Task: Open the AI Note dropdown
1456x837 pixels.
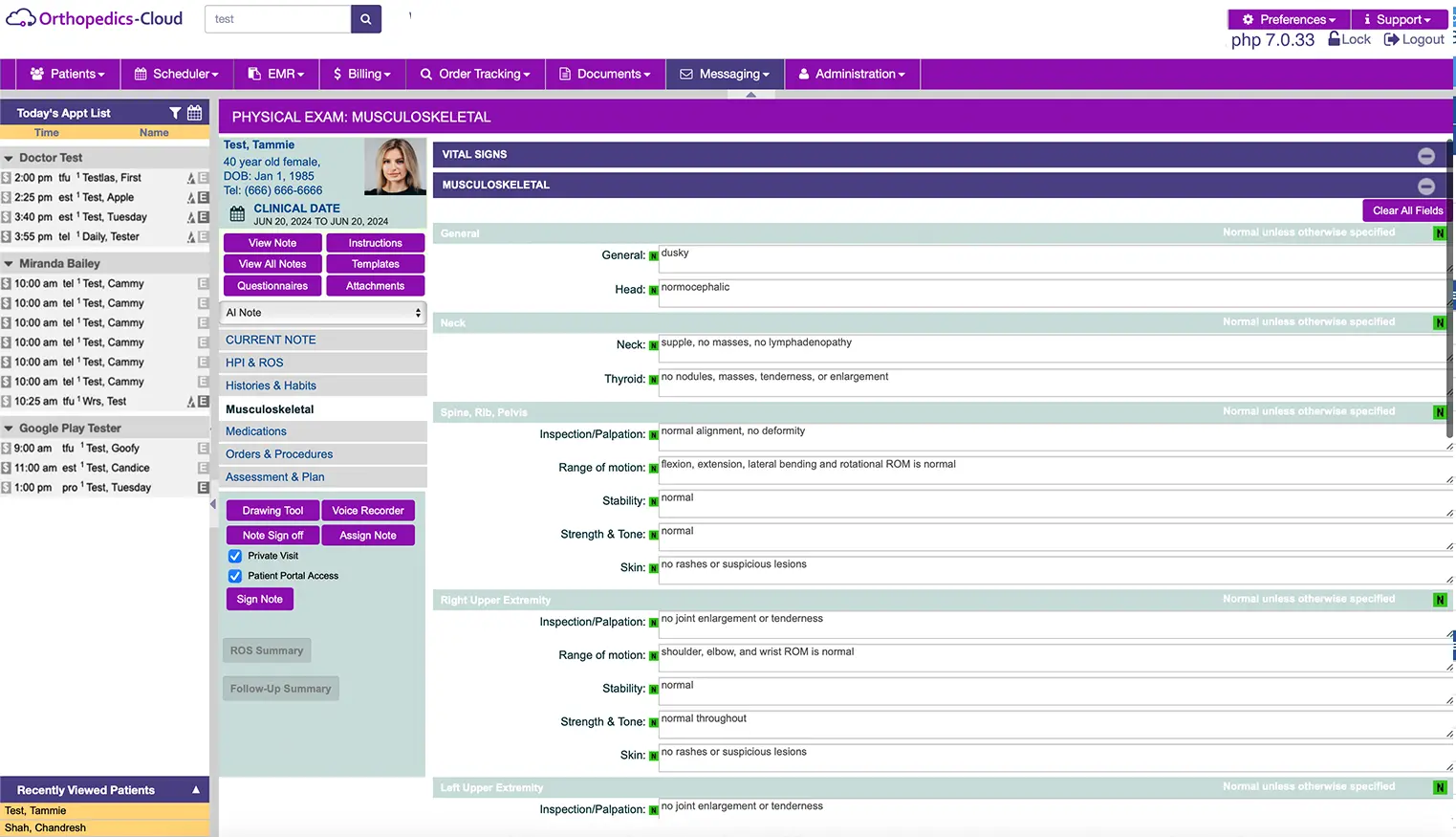Action: [323, 313]
